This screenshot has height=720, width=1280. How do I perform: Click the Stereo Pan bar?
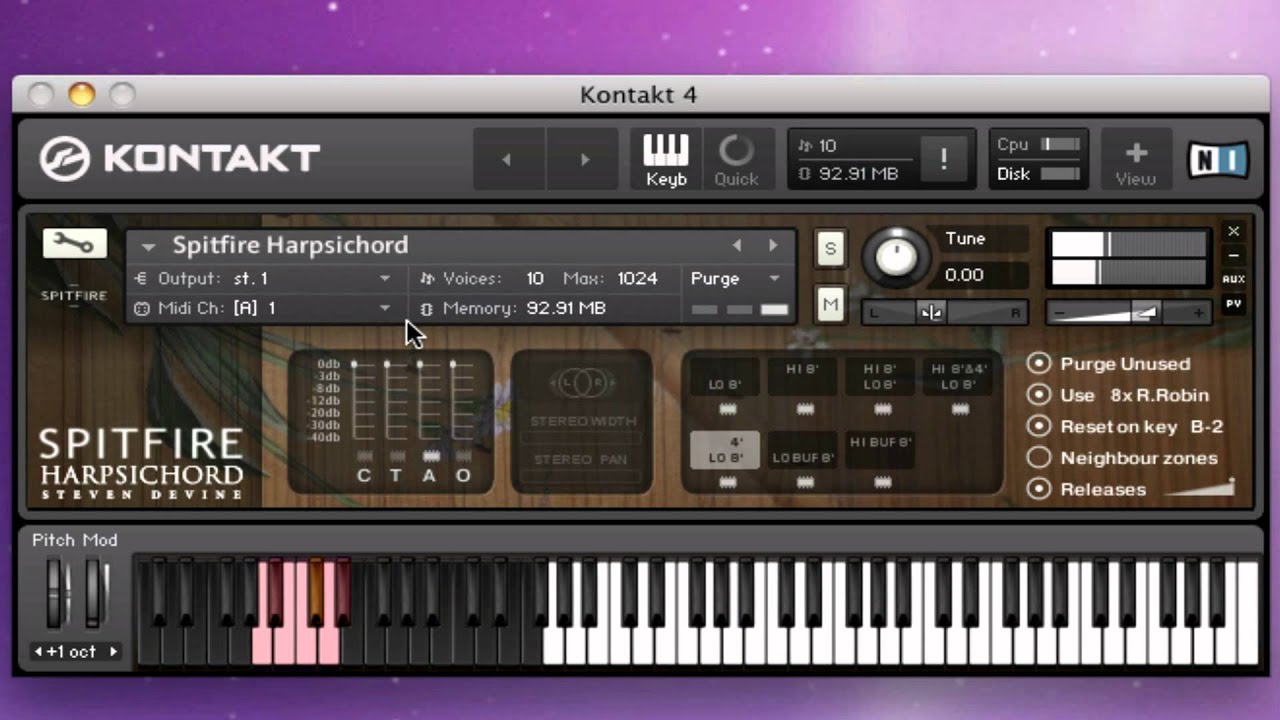coord(581,475)
